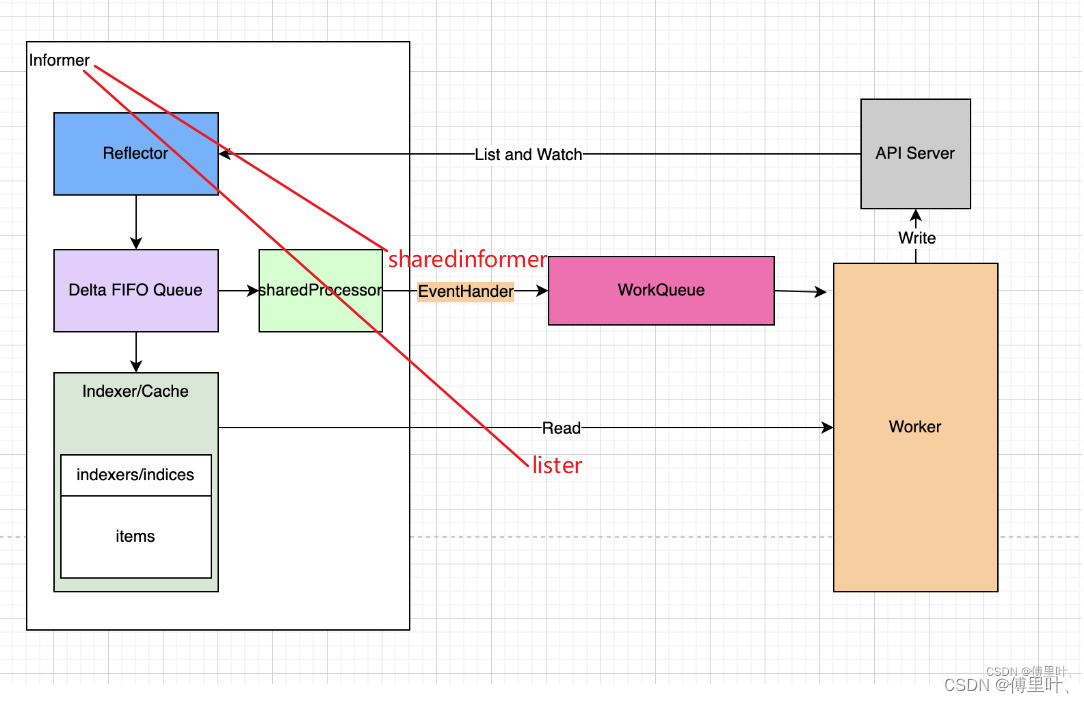This screenshot has width=1084, height=703.
Task: Click the API Server box
Action: (915, 153)
